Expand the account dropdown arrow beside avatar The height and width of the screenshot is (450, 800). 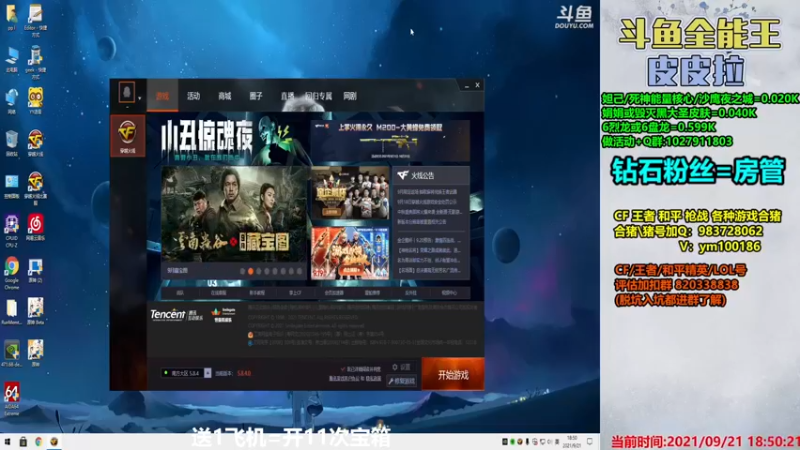(x=139, y=99)
